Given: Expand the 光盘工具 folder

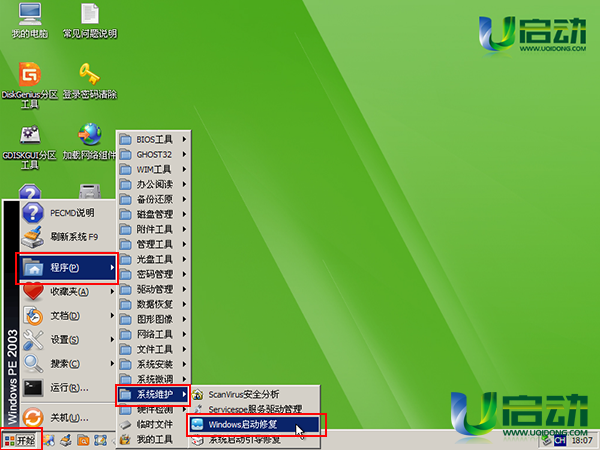Looking at the screenshot, I should pyautogui.click(x=154, y=259).
